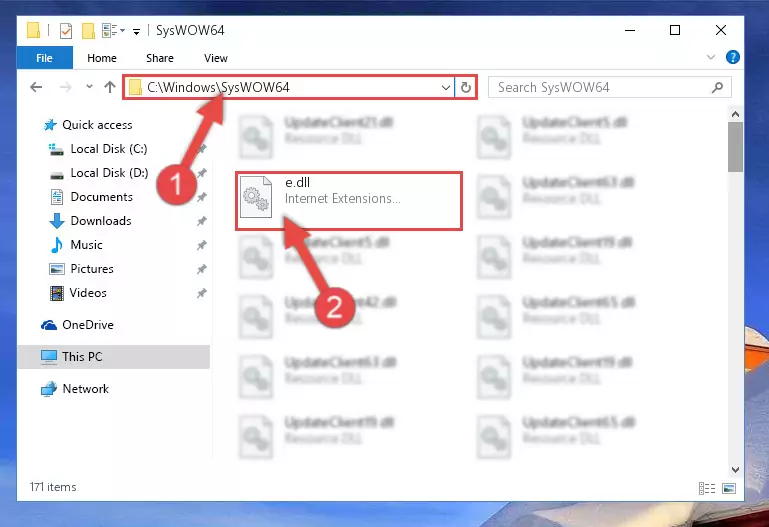Click the Documents page icon
This screenshot has height=527, width=769.
[57, 197]
